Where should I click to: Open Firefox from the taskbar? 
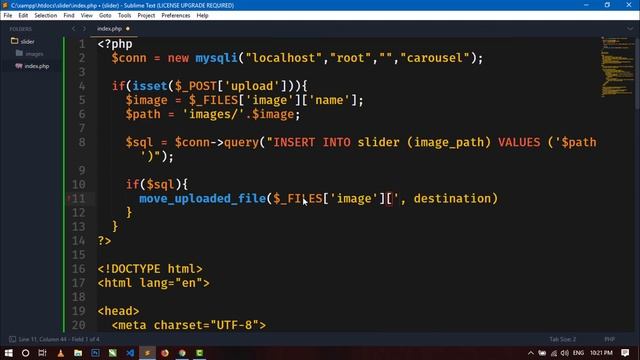165,353
